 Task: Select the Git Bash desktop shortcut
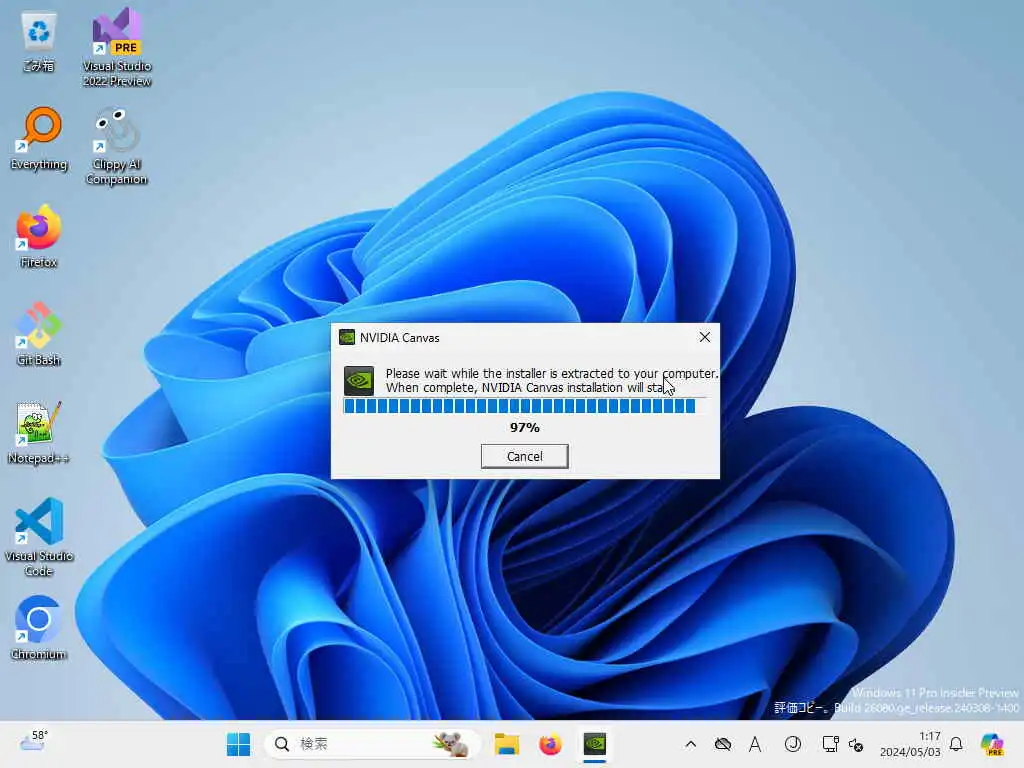point(39,334)
